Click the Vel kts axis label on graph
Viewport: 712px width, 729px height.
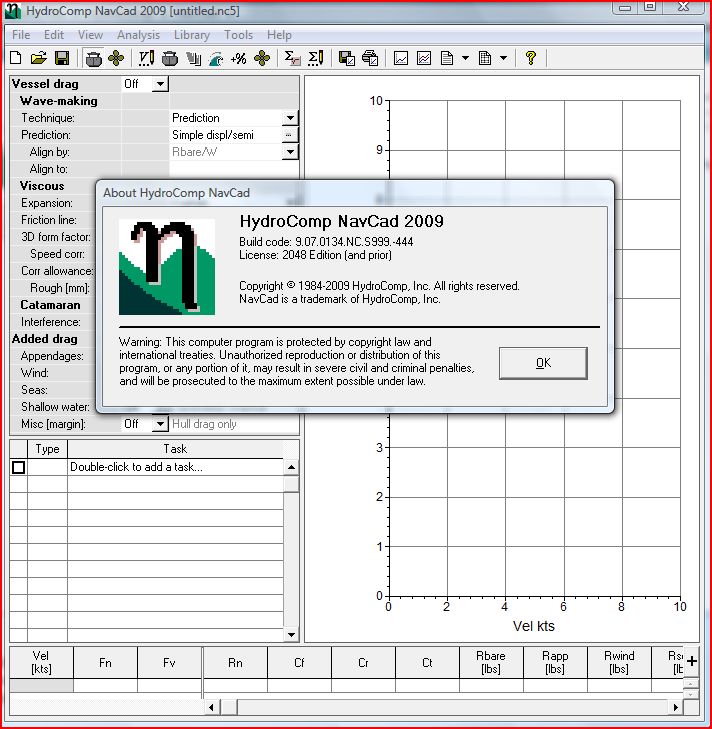coord(534,626)
